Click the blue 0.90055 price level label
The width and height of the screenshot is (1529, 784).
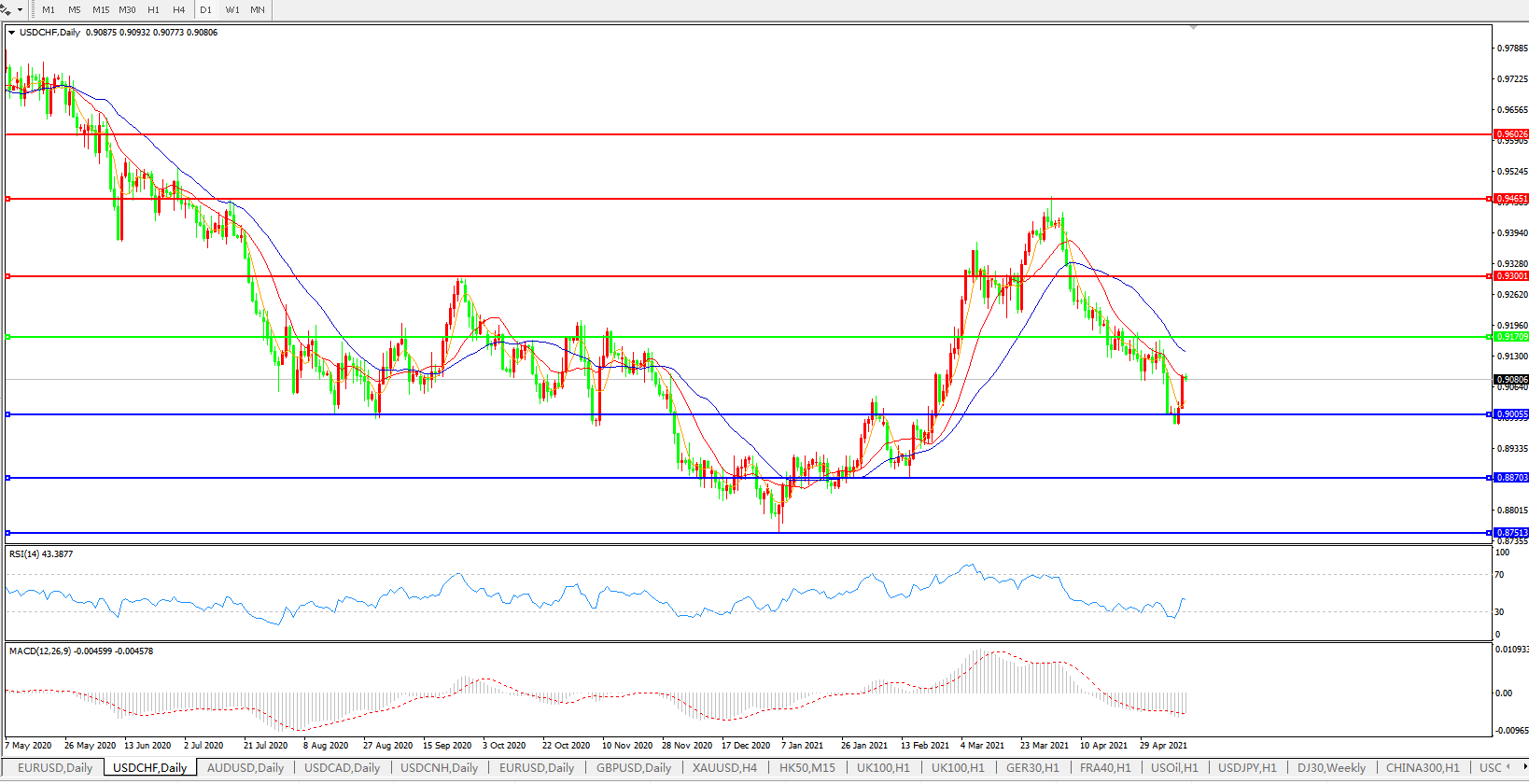[1511, 414]
